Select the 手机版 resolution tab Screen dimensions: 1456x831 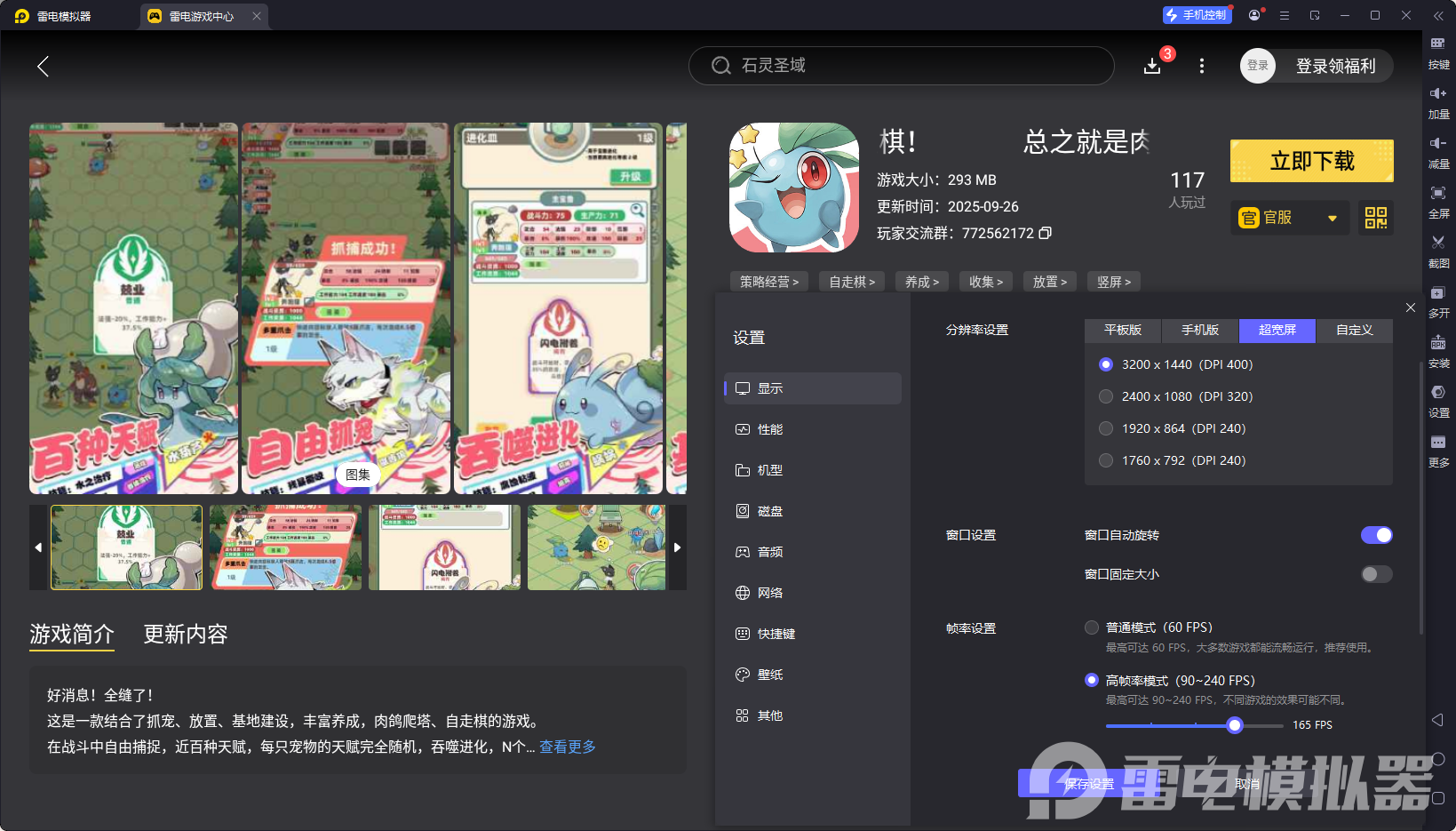click(x=1199, y=331)
